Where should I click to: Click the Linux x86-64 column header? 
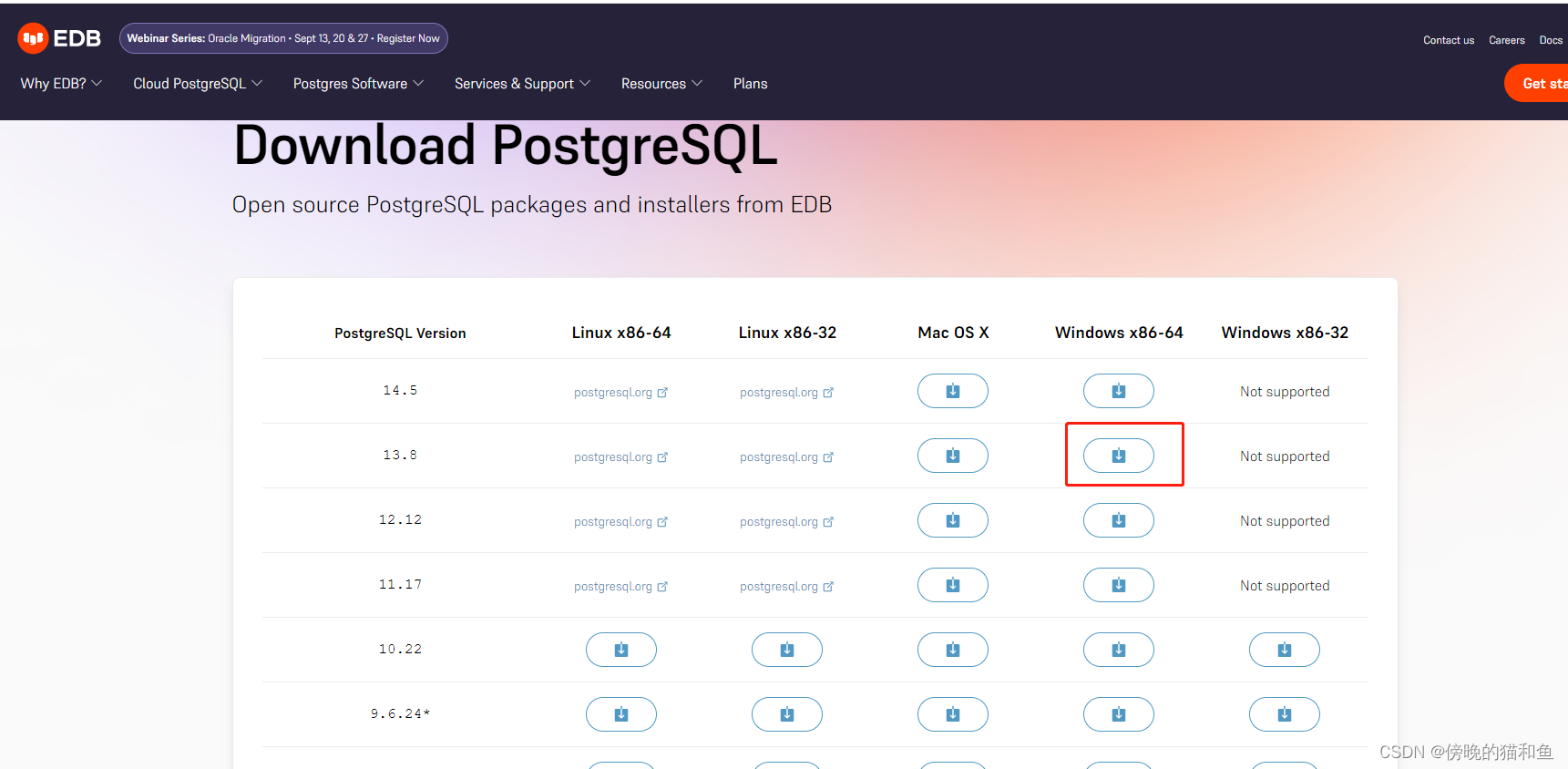click(x=621, y=333)
